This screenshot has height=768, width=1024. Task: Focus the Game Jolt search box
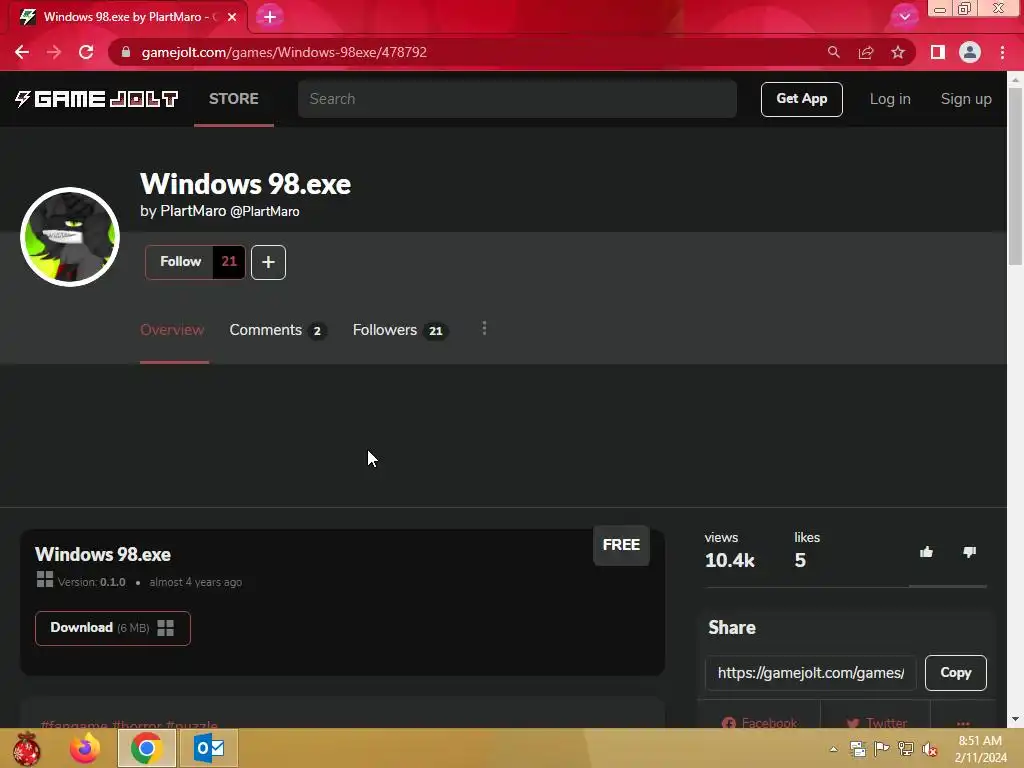point(517,99)
